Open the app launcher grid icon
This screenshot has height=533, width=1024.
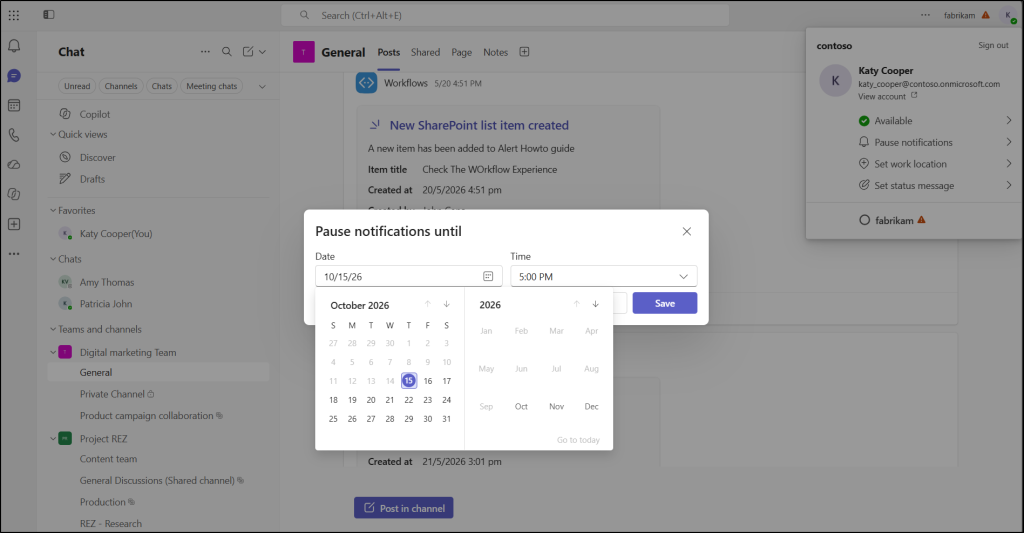[14, 15]
